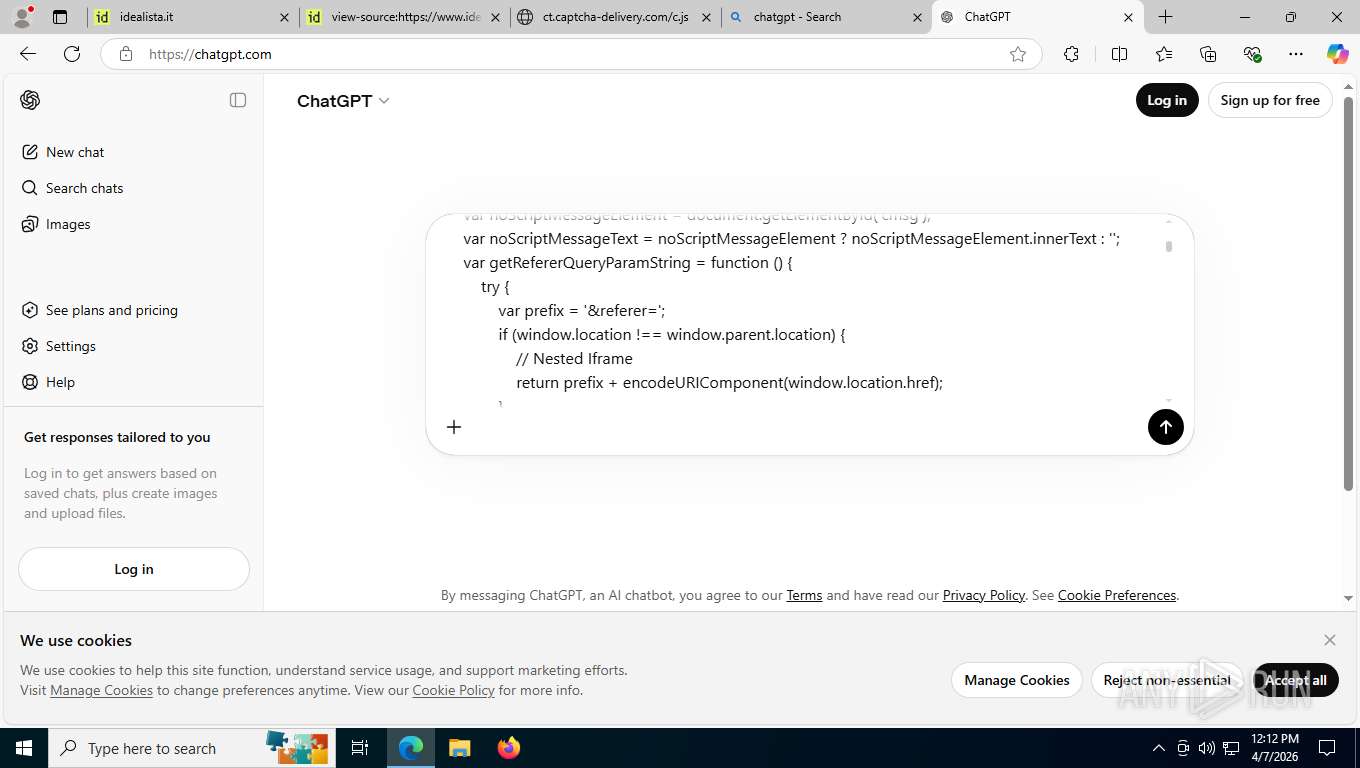View site information lock icon

[x=125, y=54]
